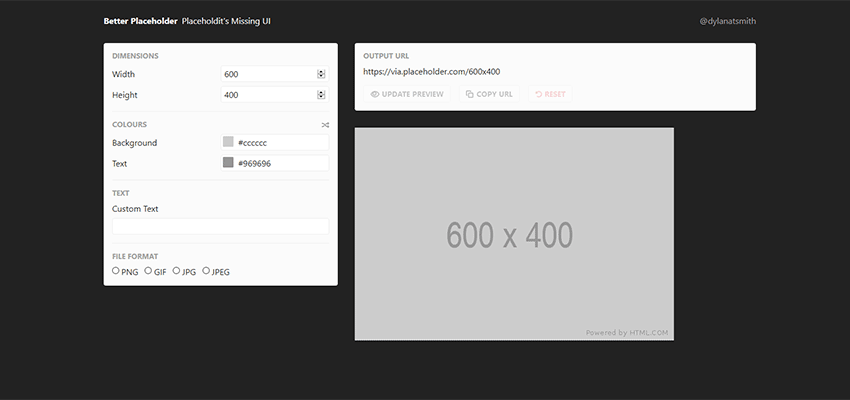The image size is (850, 400).
Task: Focus the Custom Text input field
Action: 220,227
